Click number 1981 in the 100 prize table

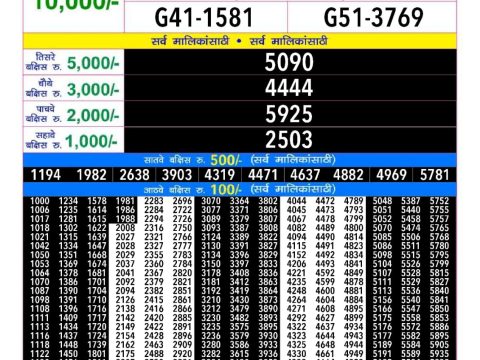(x=125, y=201)
